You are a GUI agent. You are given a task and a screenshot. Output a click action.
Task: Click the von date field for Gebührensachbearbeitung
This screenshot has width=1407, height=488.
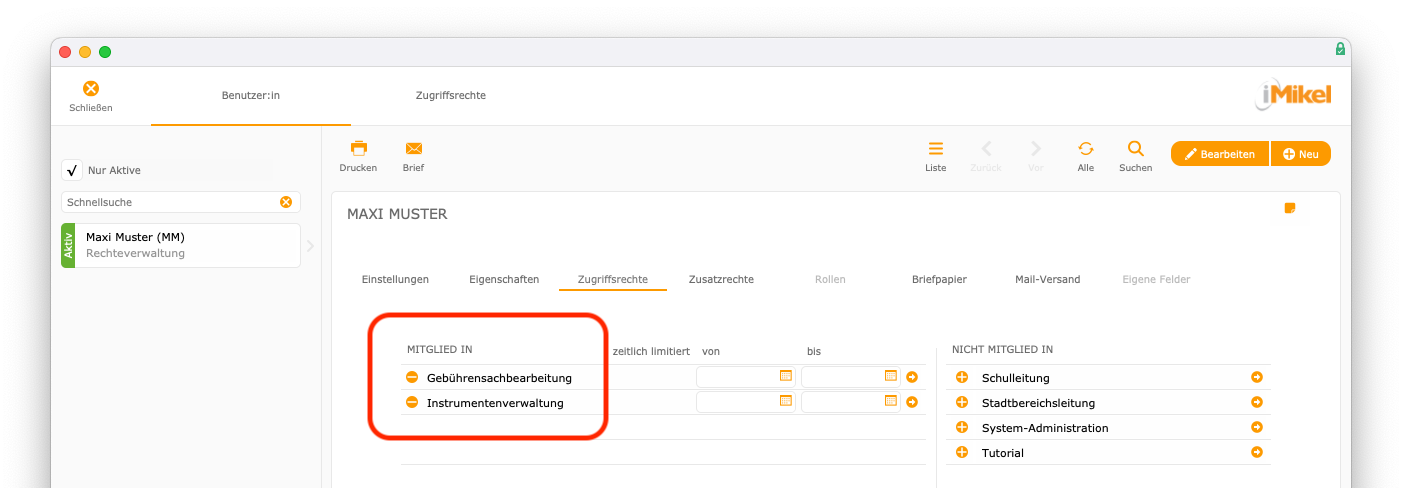click(x=745, y=377)
